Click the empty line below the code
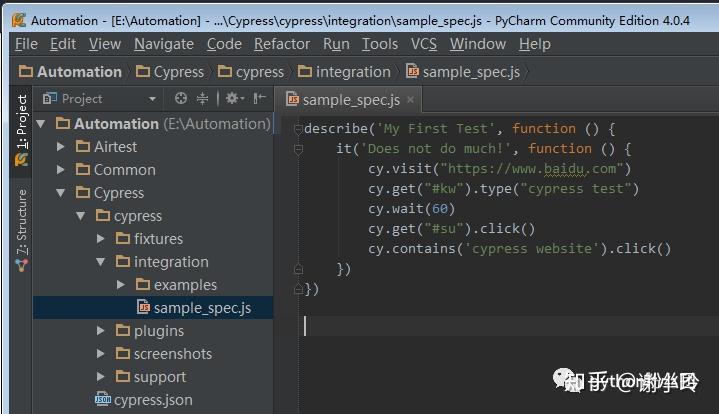The height and width of the screenshot is (414, 719). click(x=450, y=326)
